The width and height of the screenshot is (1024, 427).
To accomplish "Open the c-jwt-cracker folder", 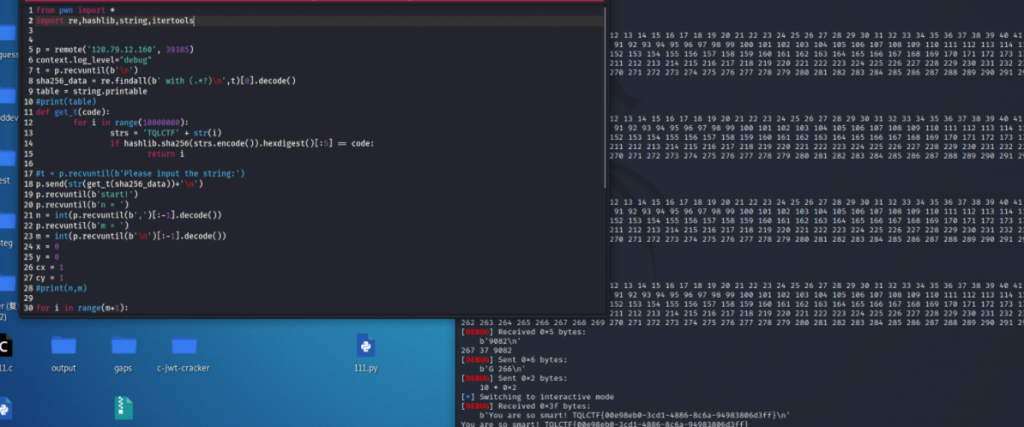I will pyautogui.click(x=183, y=347).
